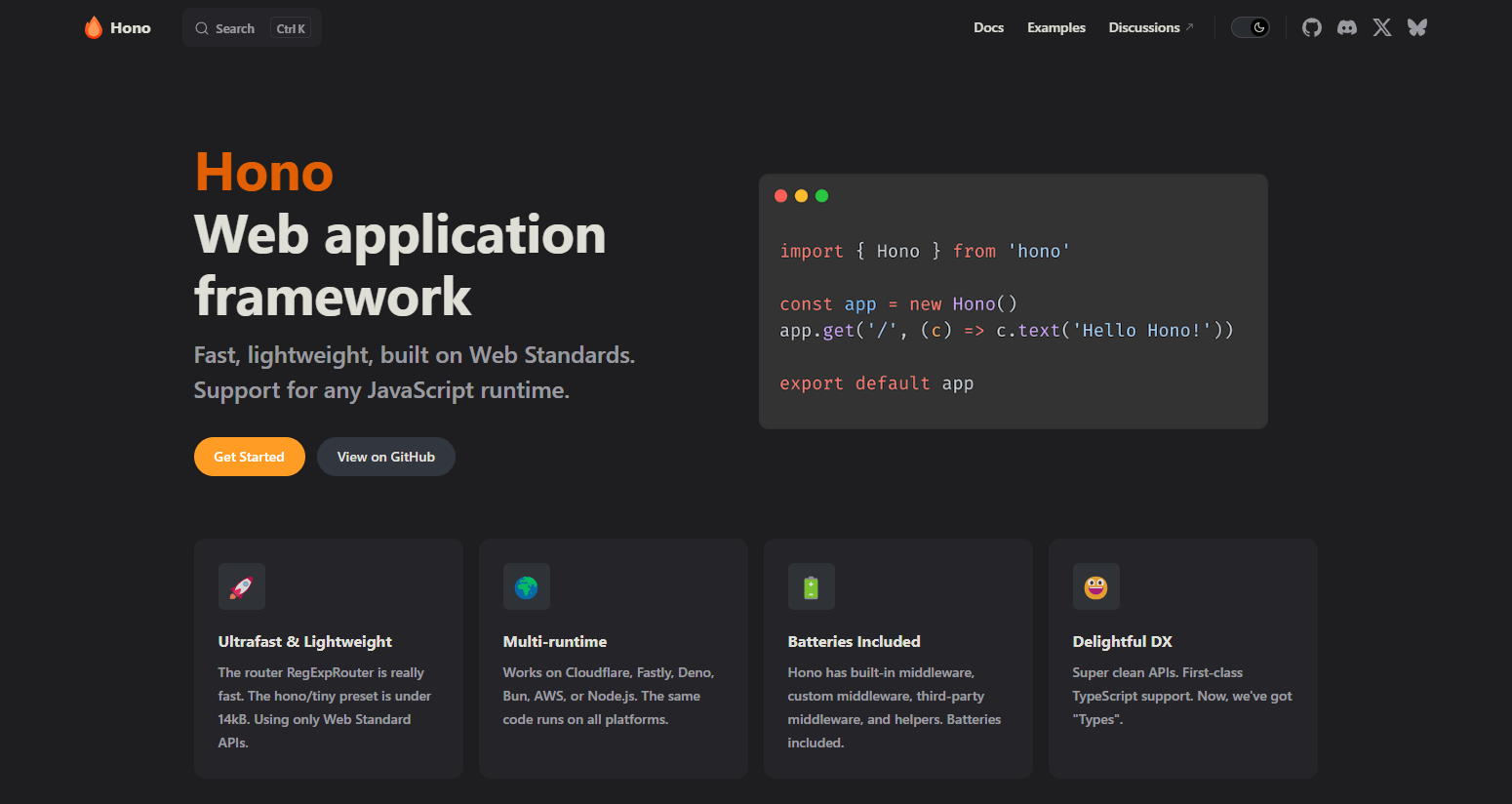
Task: Click the 'Web application framework' headline
Action: coord(400,265)
